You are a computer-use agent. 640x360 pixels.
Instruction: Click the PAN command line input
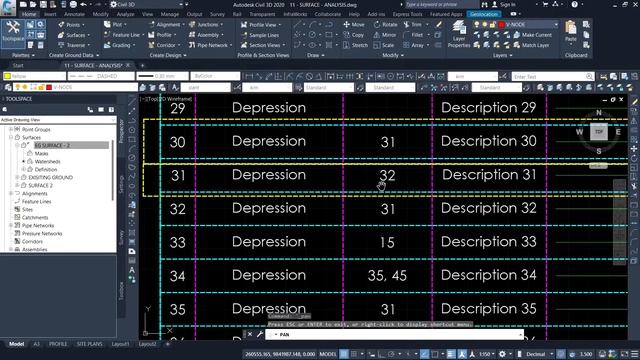pos(394,335)
